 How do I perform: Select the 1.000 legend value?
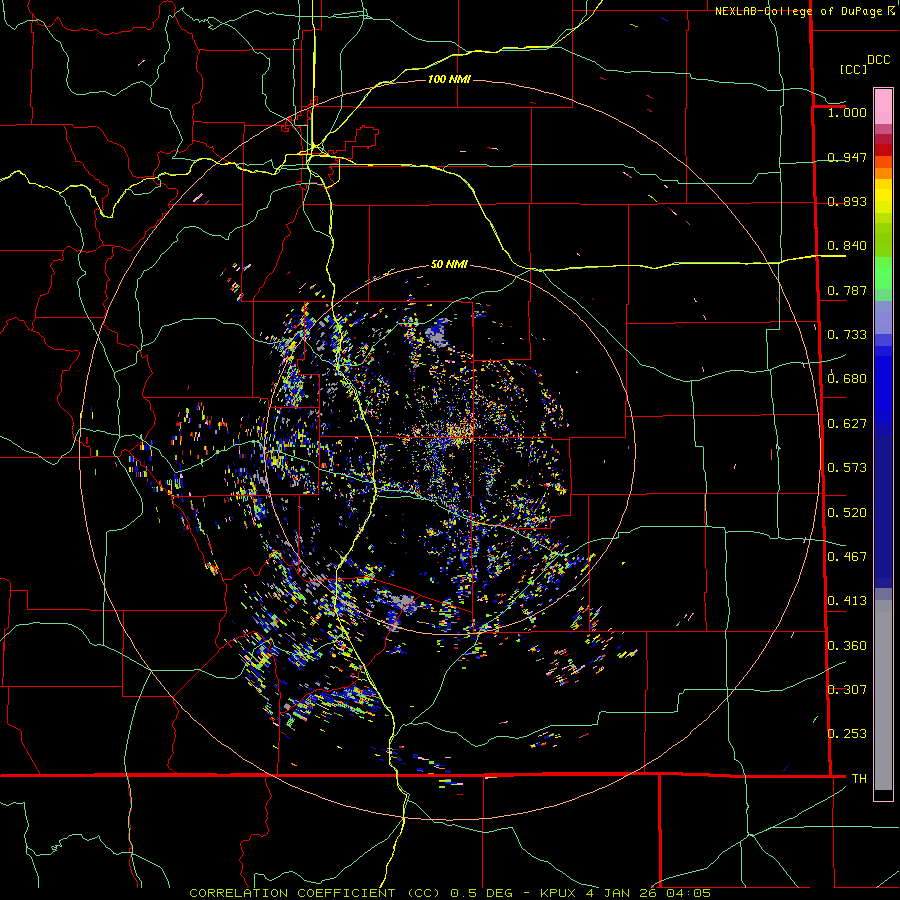(847, 112)
